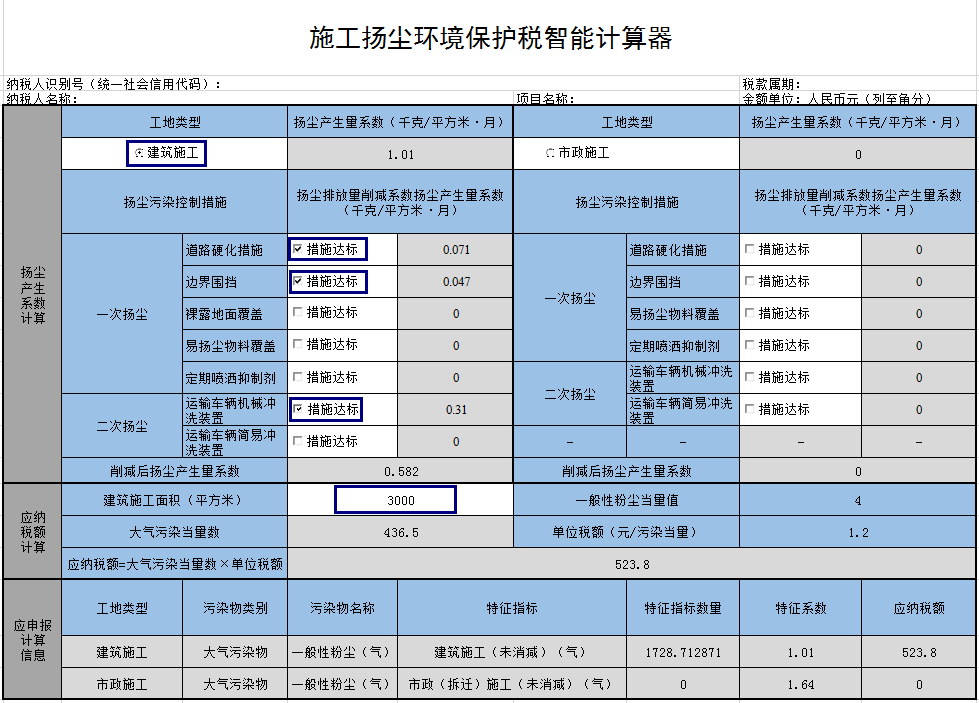Click the 436.5 大气污染当量数 value
Image resolution: width=979 pixels, height=703 pixels.
tap(400, 533)
